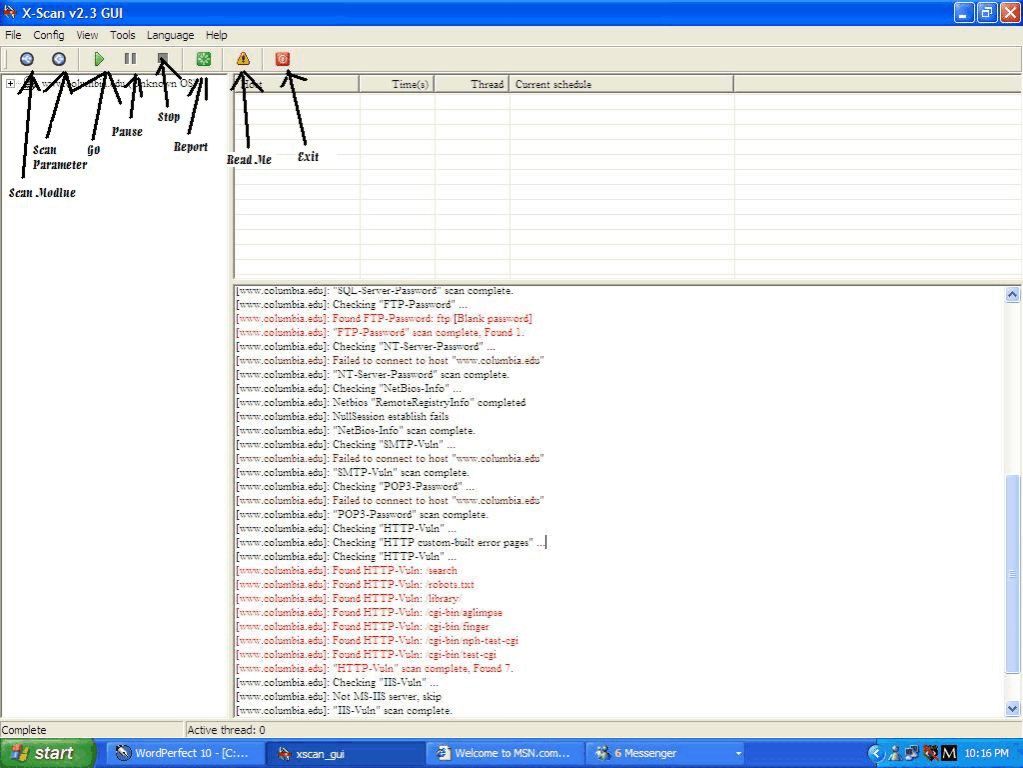Open the yellow Read Me warning icon
The image size is (1023, 768).
(243, 59)
